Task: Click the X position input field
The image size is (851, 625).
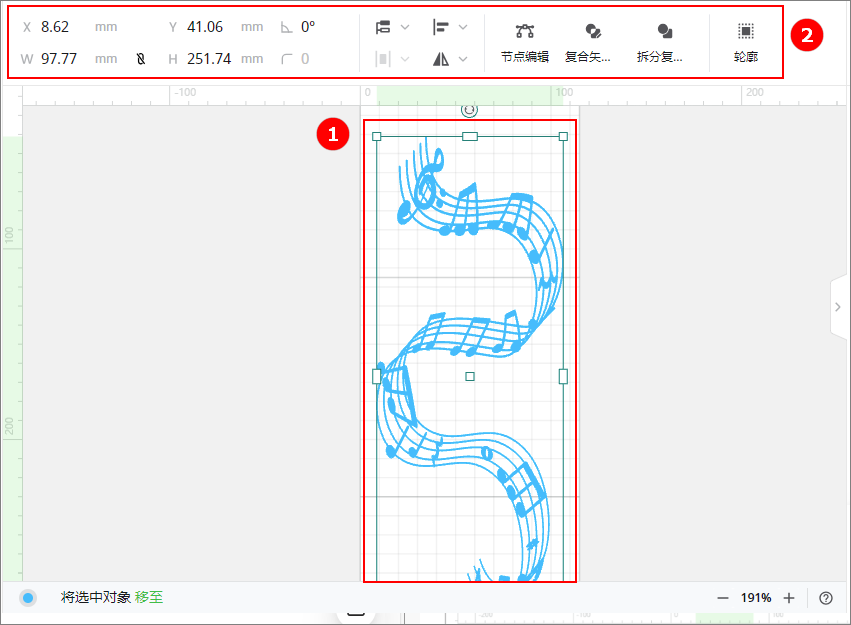Action: tap(62, 27)
